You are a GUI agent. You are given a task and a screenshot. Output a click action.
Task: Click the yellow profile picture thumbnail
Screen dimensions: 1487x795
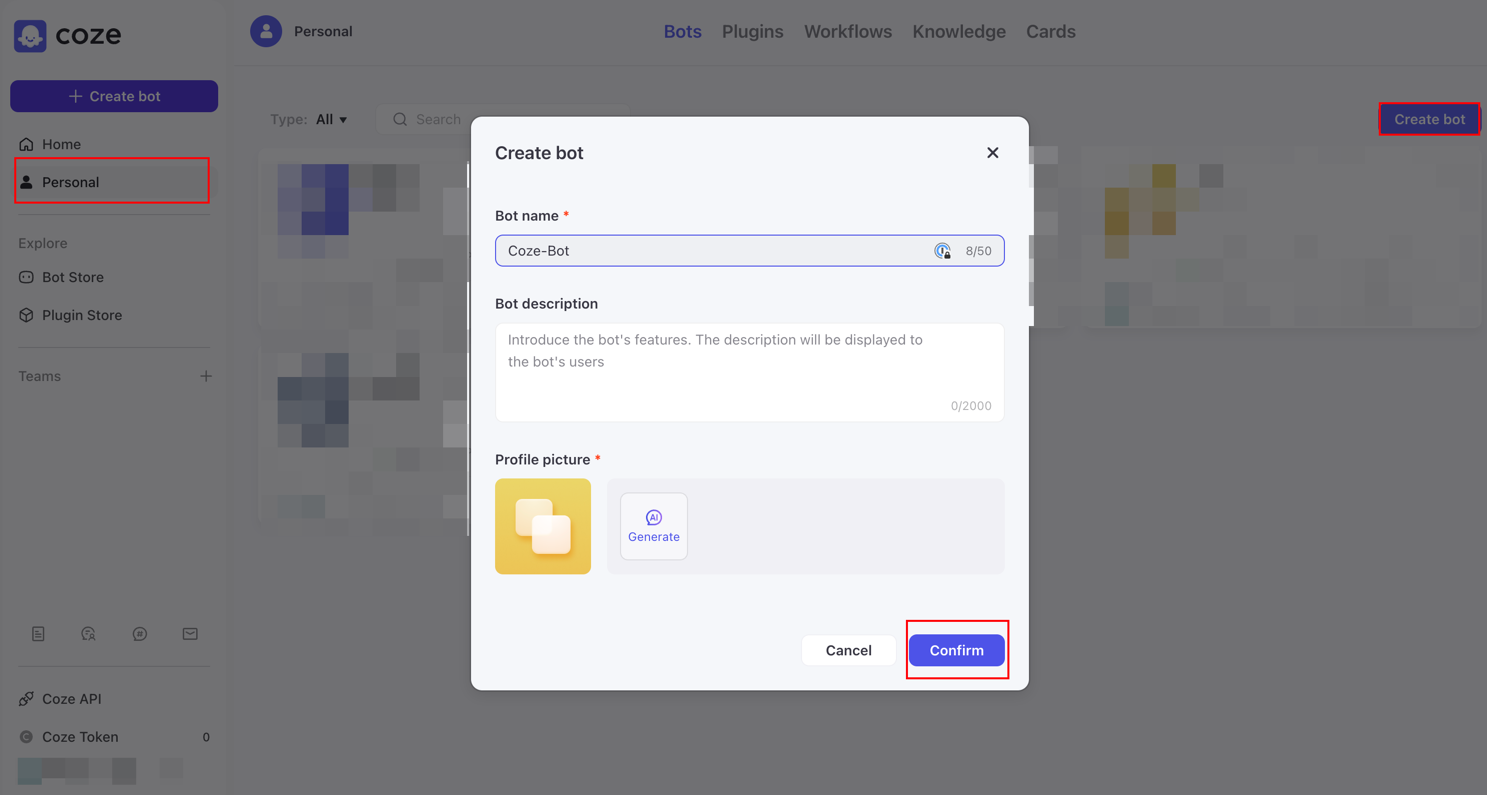coord(543,526)
